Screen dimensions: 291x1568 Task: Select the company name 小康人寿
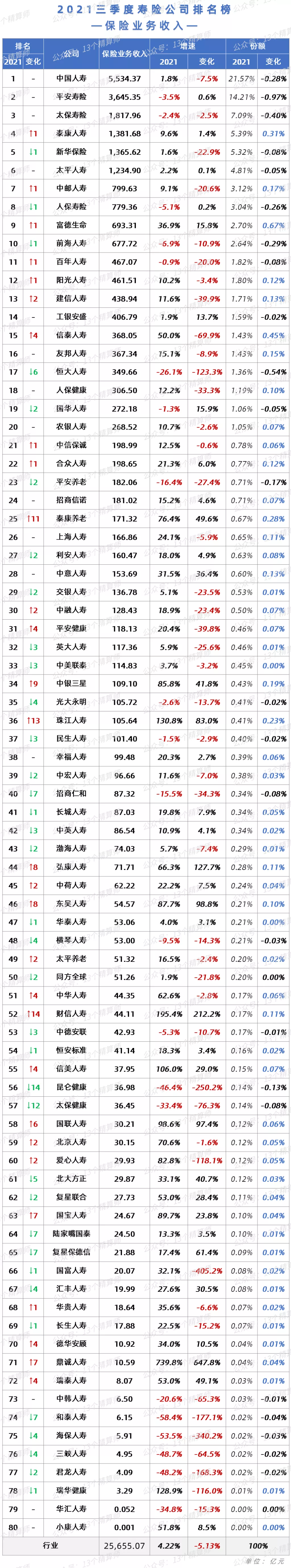(72, 1527)
